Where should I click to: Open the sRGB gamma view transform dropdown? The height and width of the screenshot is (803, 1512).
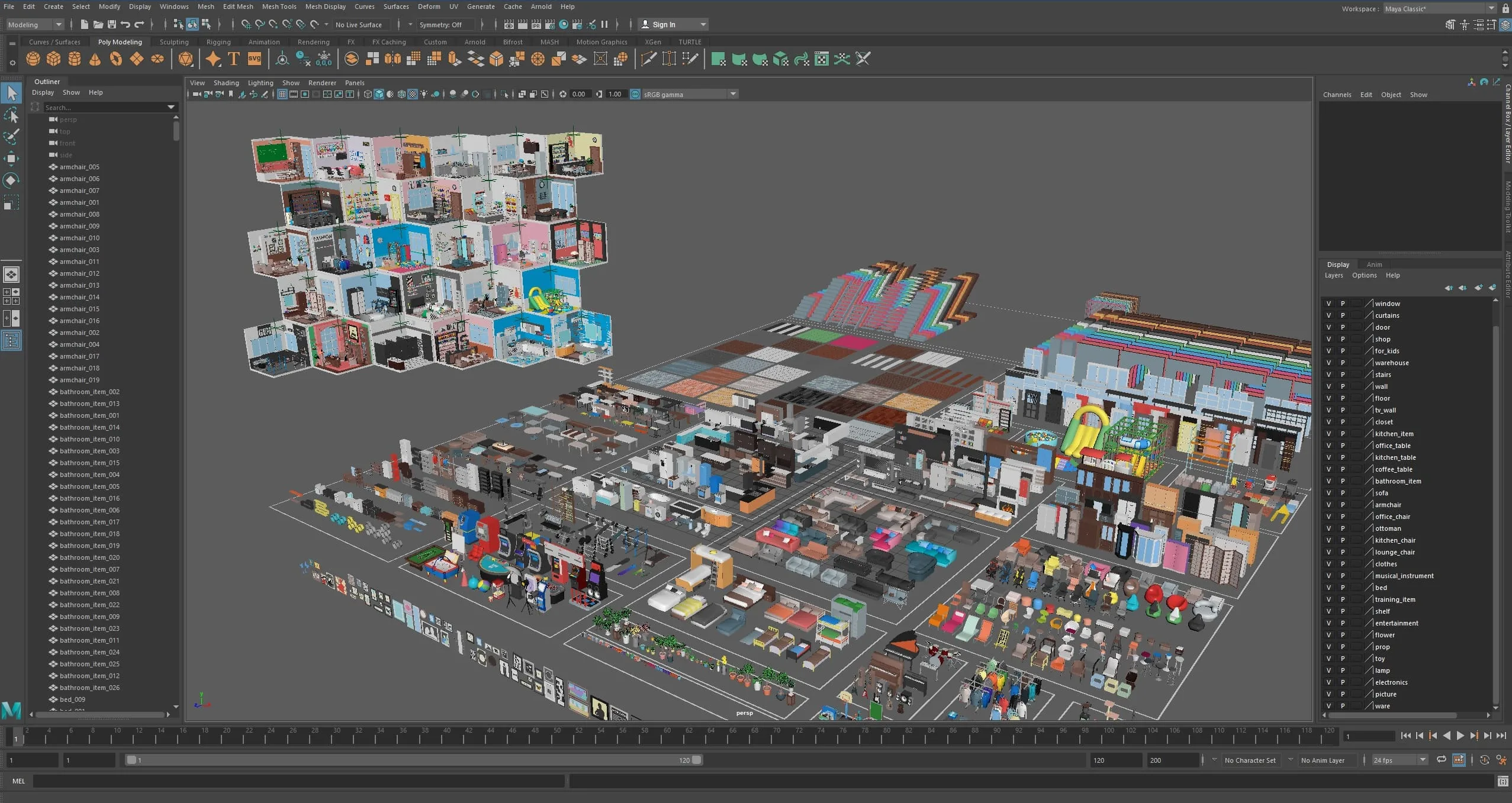tap(689, 94)
